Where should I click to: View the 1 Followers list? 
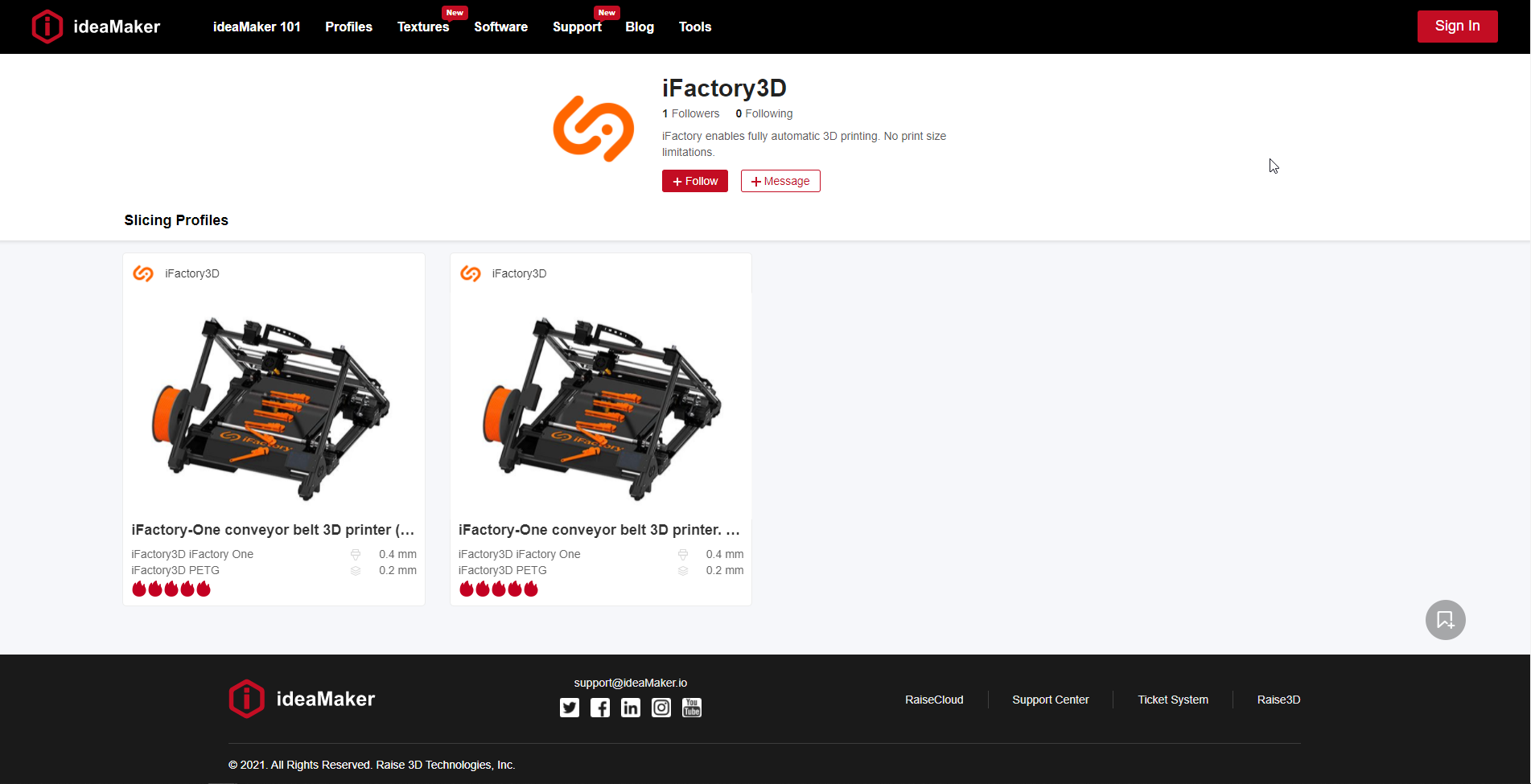690,113
